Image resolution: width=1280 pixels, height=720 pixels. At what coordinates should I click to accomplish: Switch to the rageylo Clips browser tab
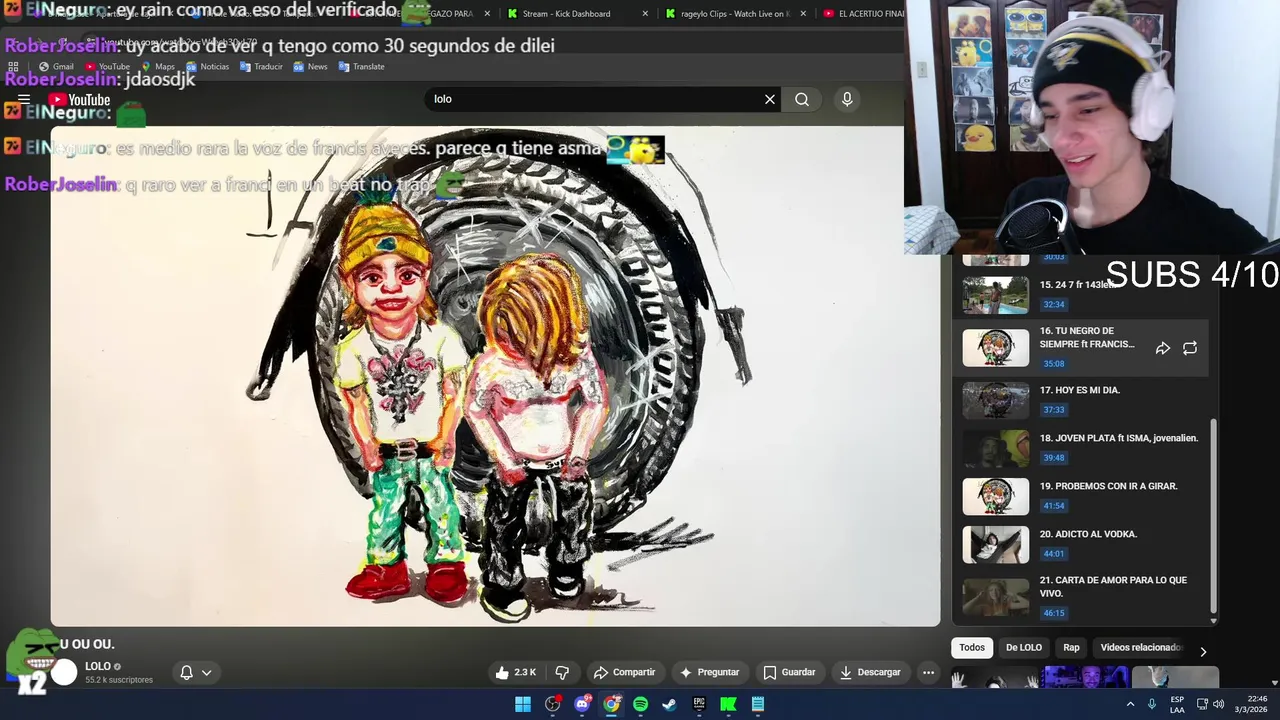pos(735,14)
